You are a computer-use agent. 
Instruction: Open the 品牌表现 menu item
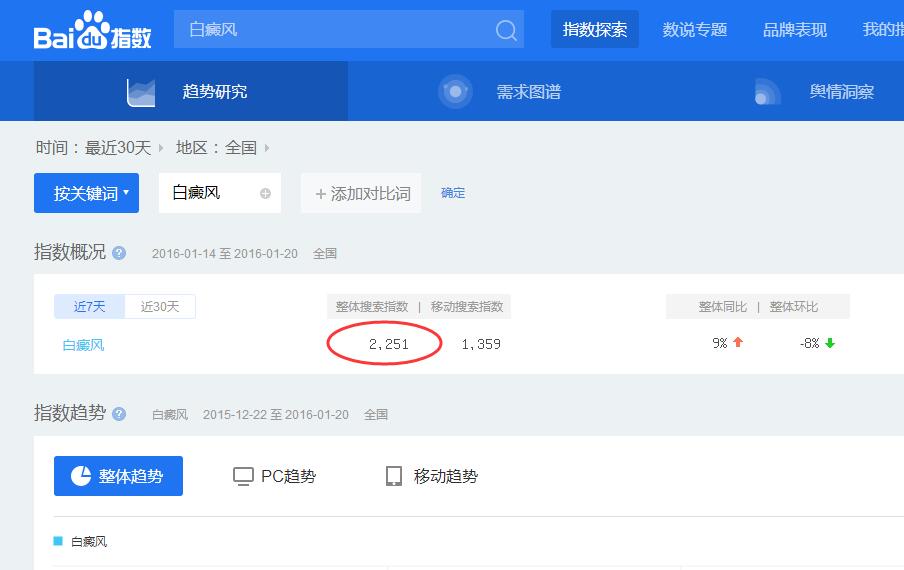[795, 30]
